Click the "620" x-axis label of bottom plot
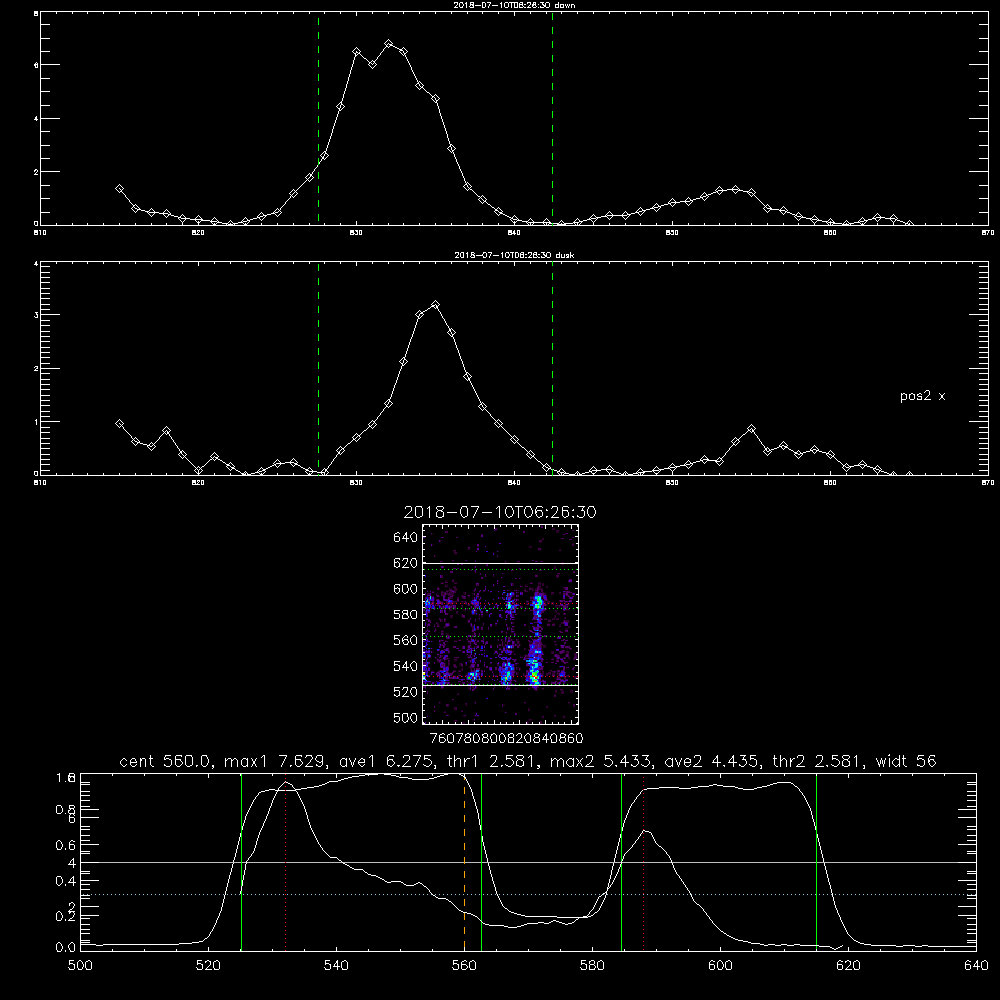The image size is (1000, 1000). tap(848, 966)
